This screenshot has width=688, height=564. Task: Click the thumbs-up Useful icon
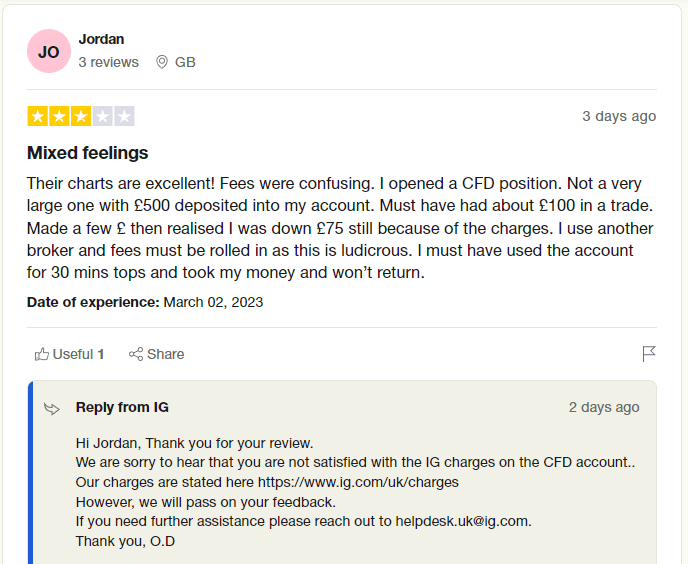point(42,354)
